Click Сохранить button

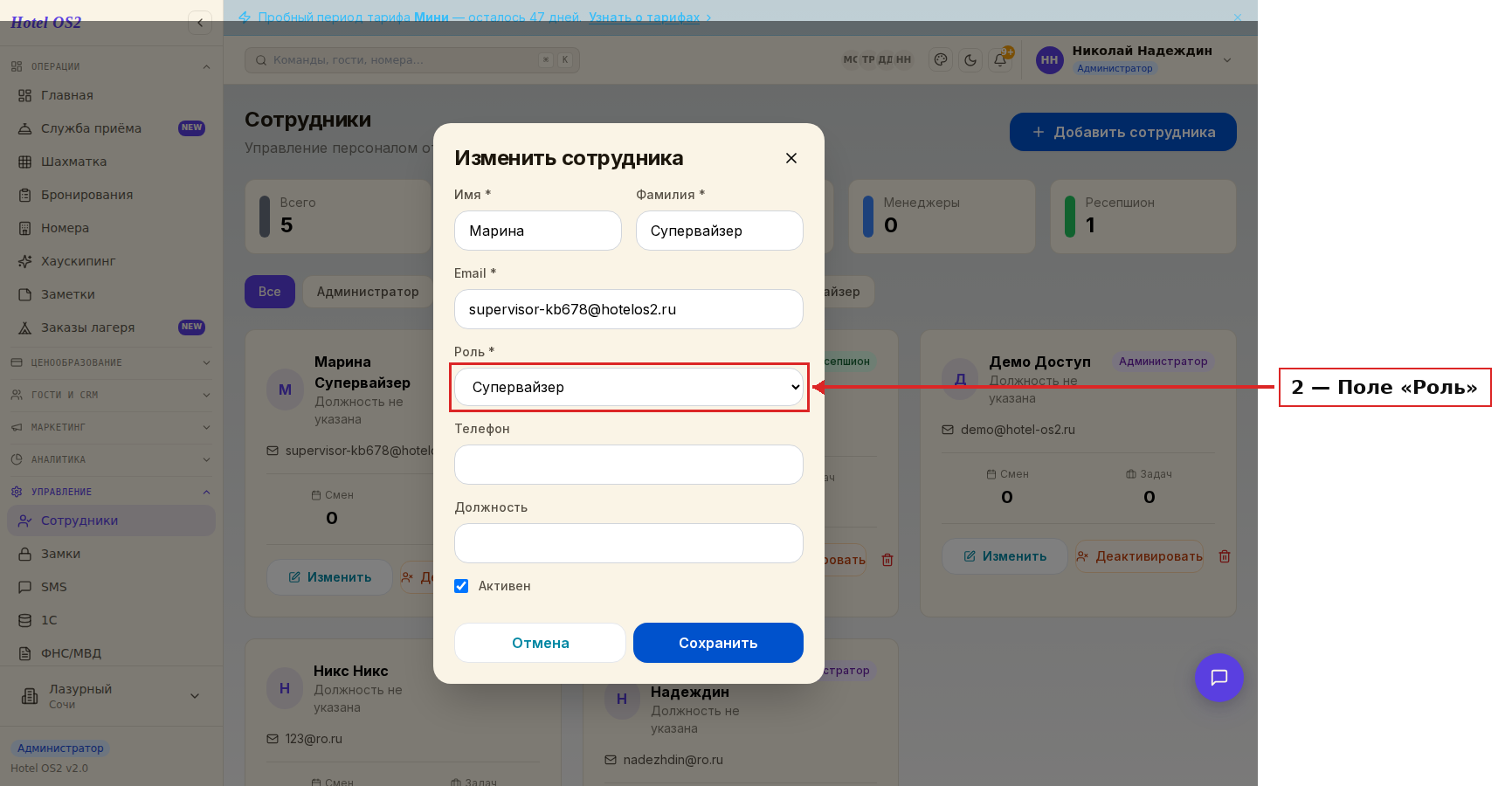click(718, 643)
